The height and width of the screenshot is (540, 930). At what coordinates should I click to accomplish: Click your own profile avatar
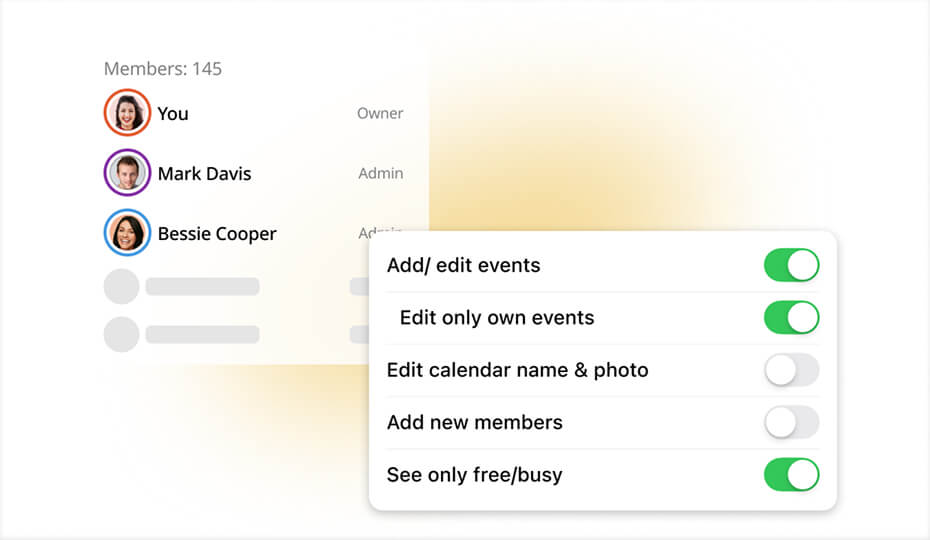pos(127,113)
